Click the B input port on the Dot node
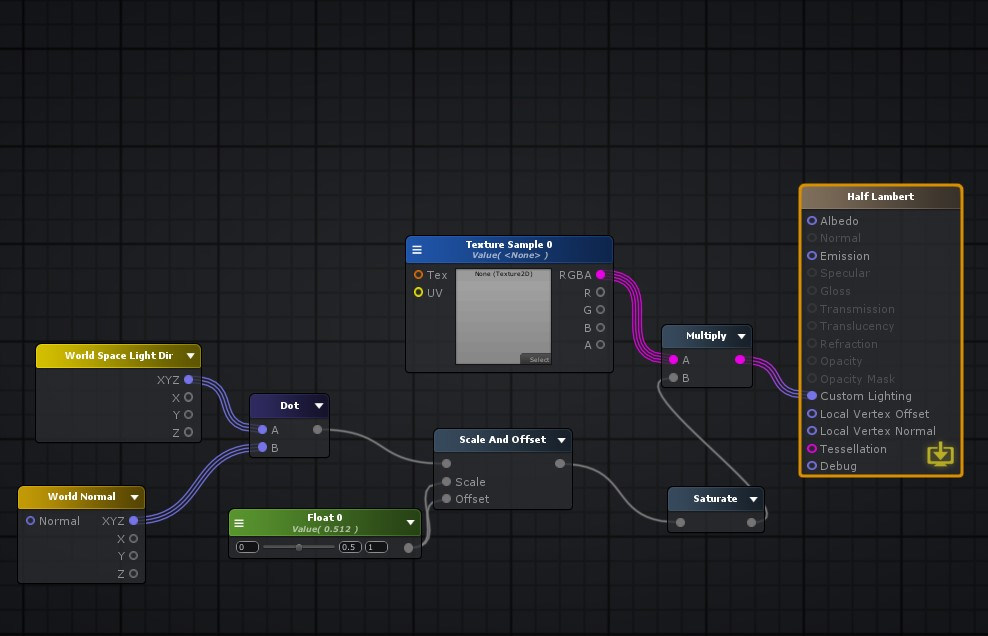Viewport: 988px width, 636px height. [x=260, y=448]
